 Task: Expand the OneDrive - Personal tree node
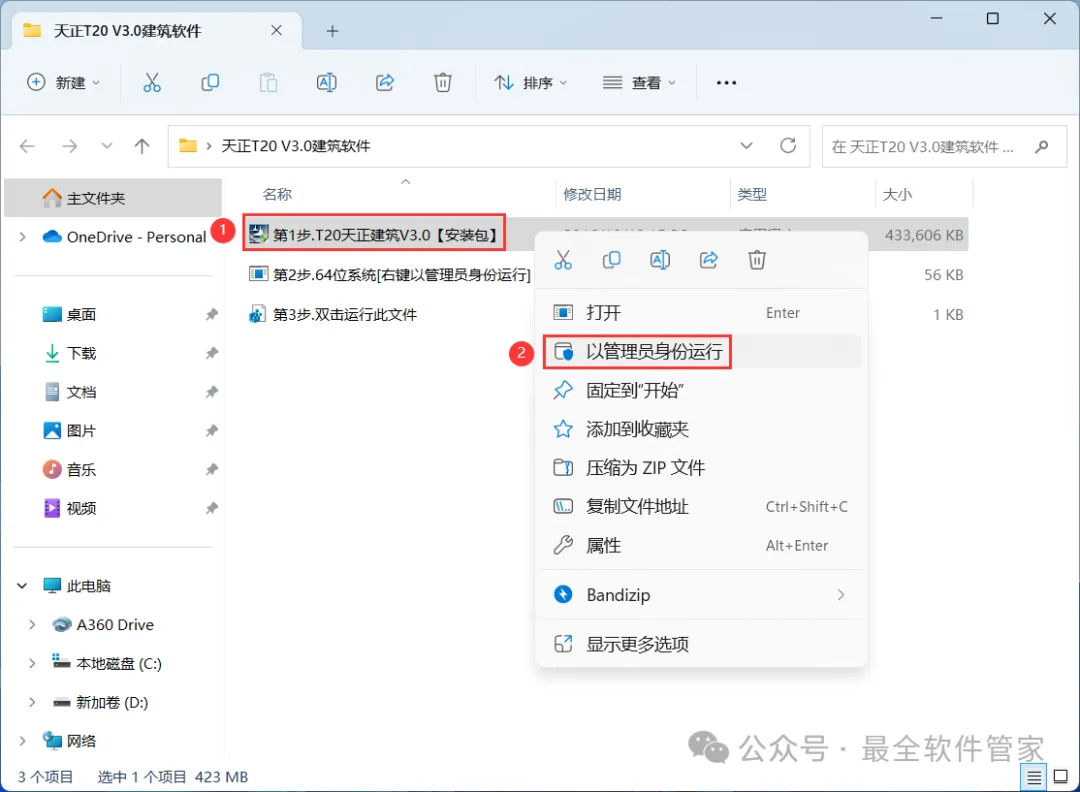tap(23, 237)
